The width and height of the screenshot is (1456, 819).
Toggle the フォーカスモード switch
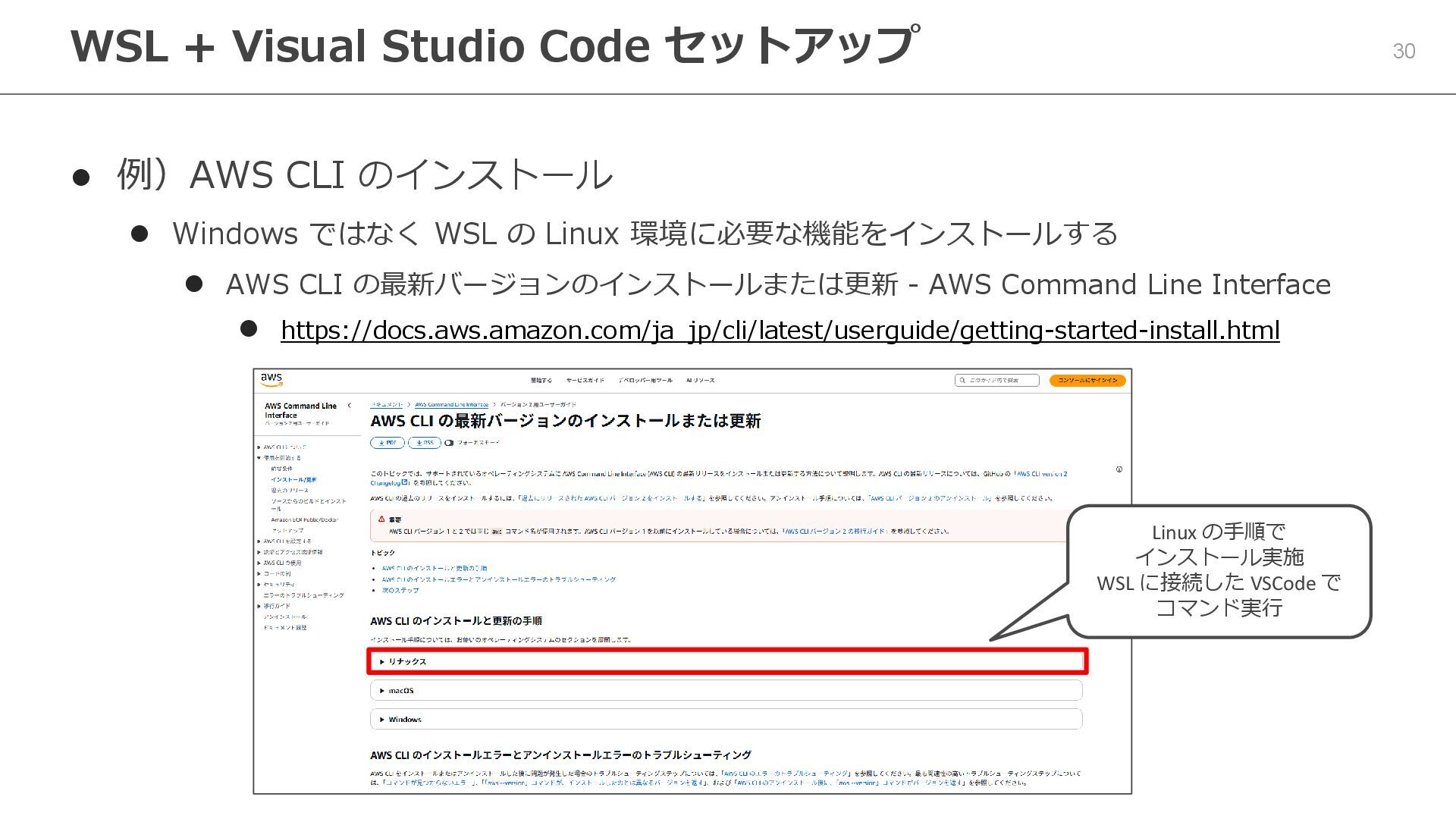click(449, 443)
